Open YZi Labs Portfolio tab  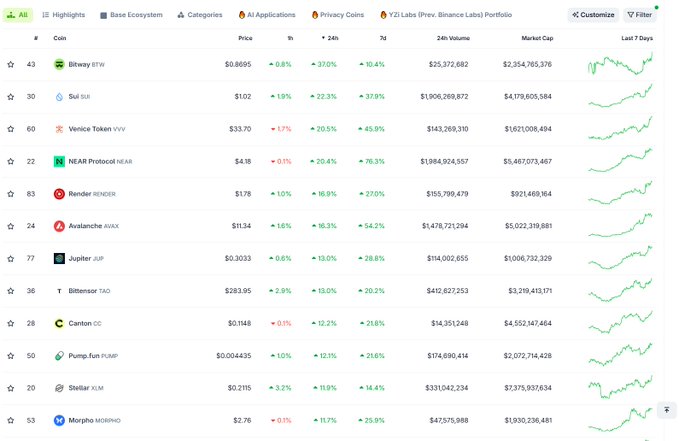[446, 15]
